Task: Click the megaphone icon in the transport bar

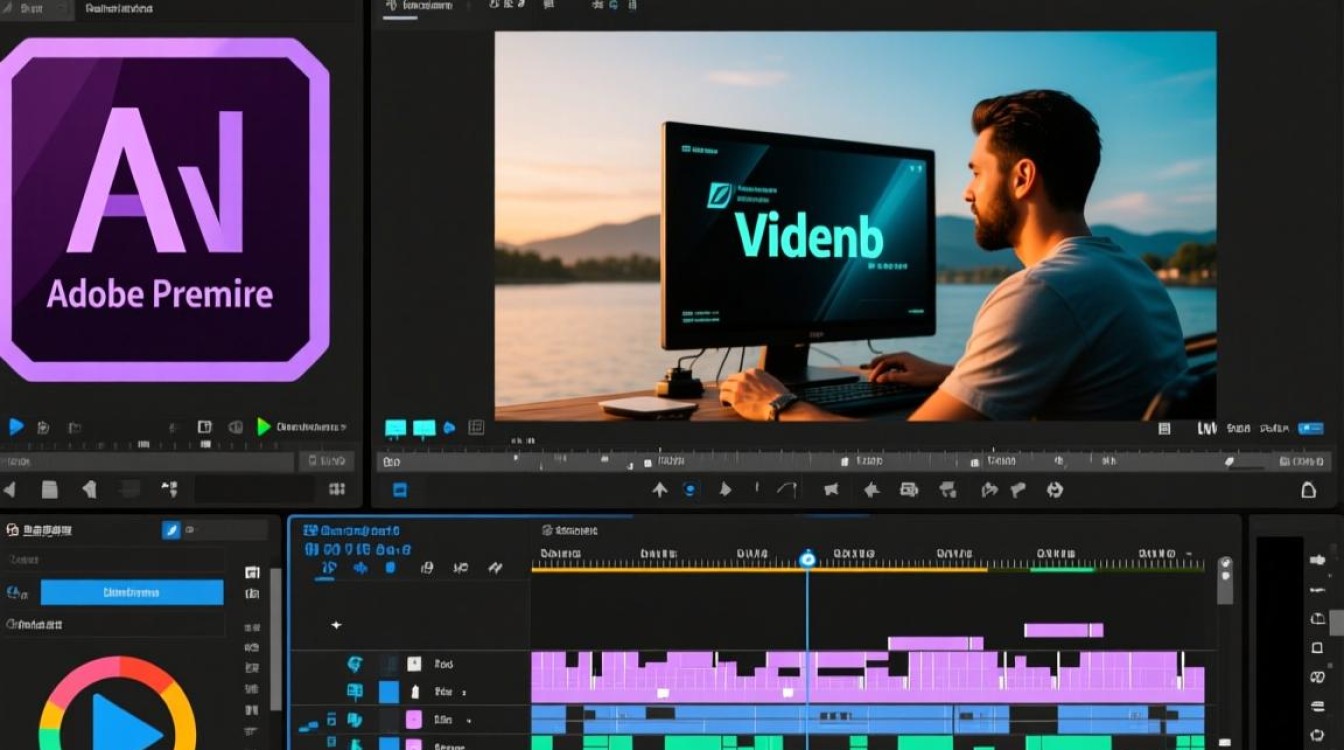Action: (830, 490)
